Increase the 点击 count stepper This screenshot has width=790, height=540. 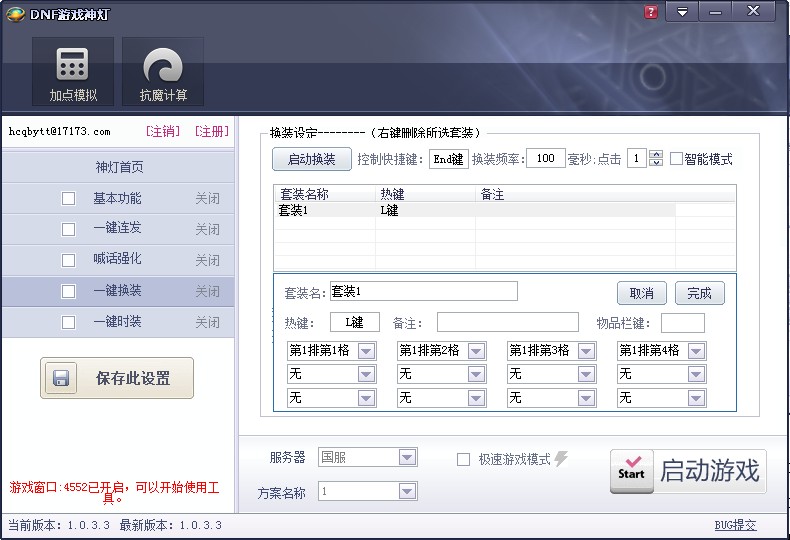656,154
